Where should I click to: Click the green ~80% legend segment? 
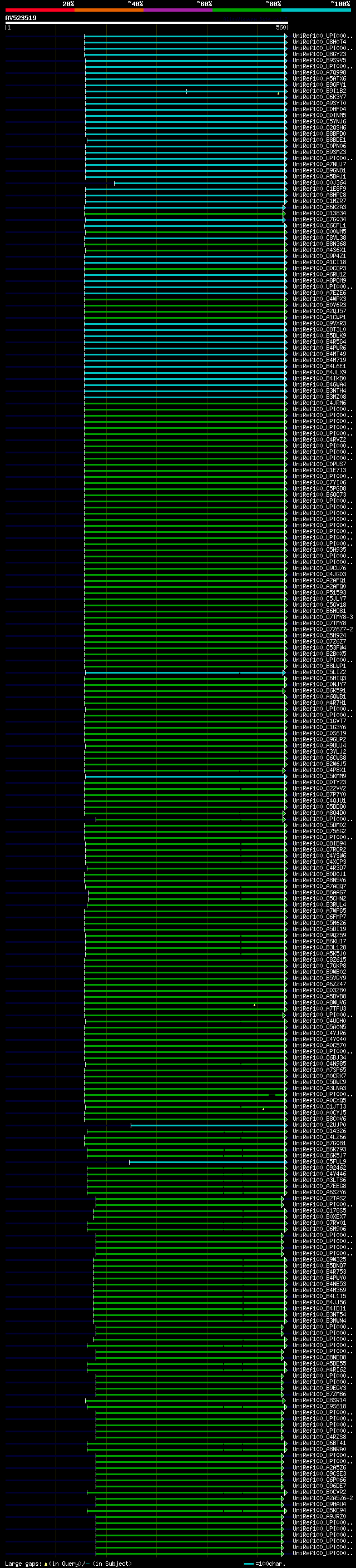(247, 10)
